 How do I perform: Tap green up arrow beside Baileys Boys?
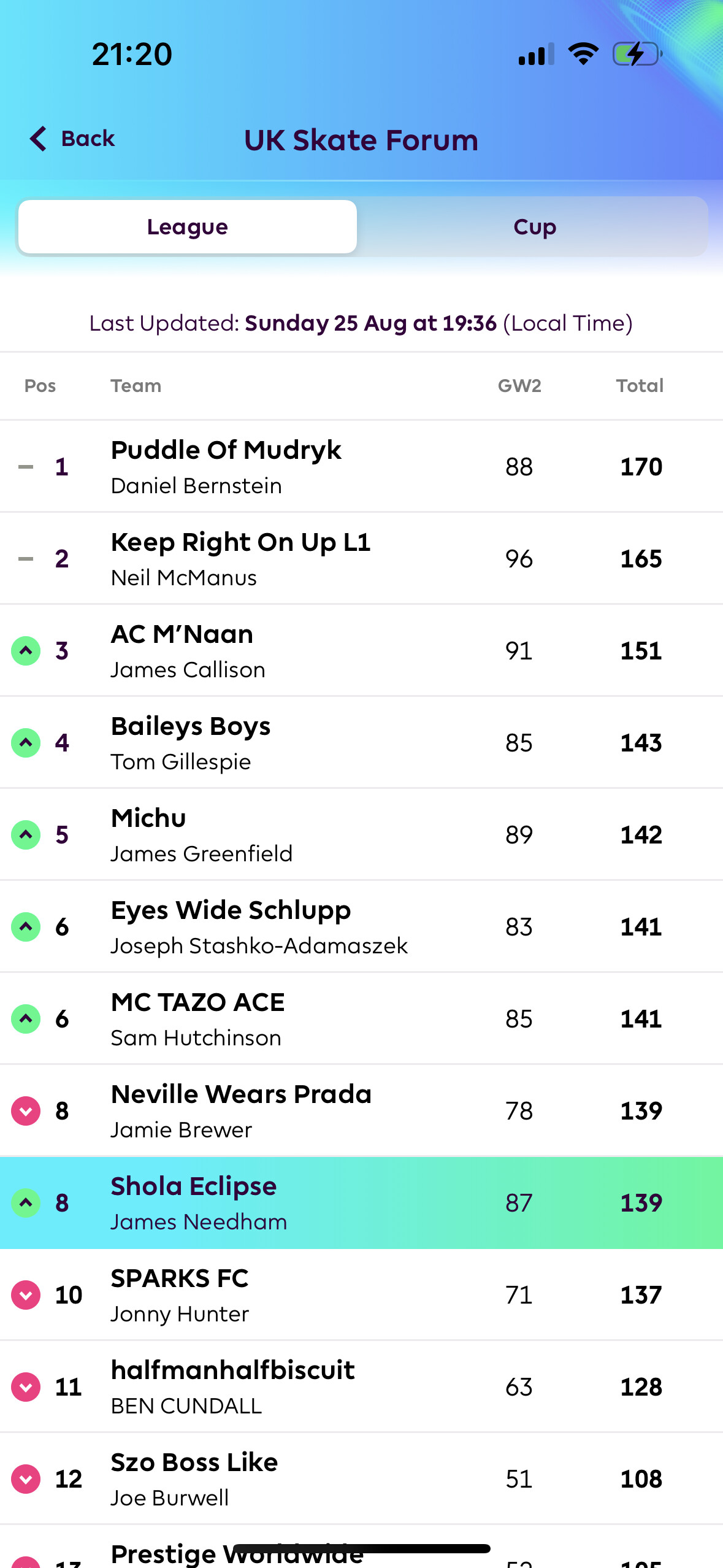[26, 742]
